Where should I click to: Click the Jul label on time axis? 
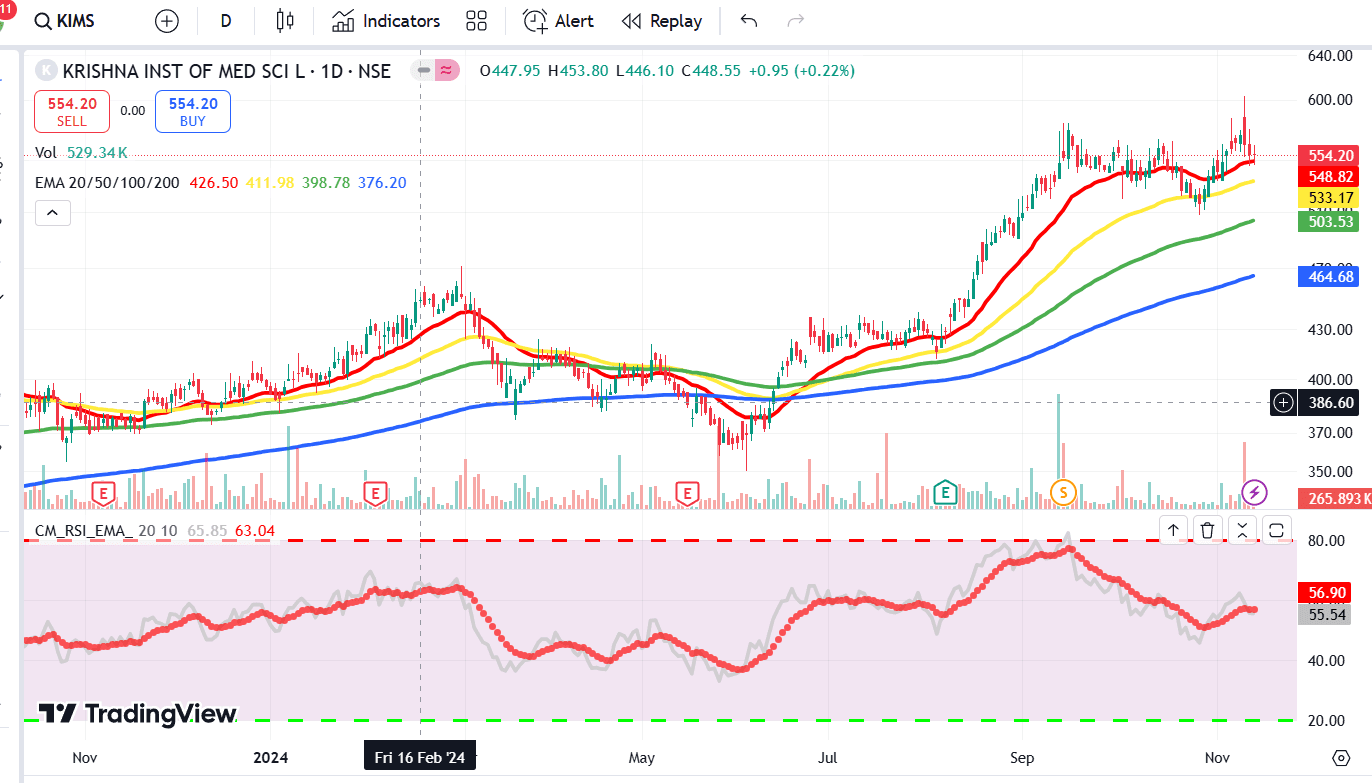[x=827, y=758]
